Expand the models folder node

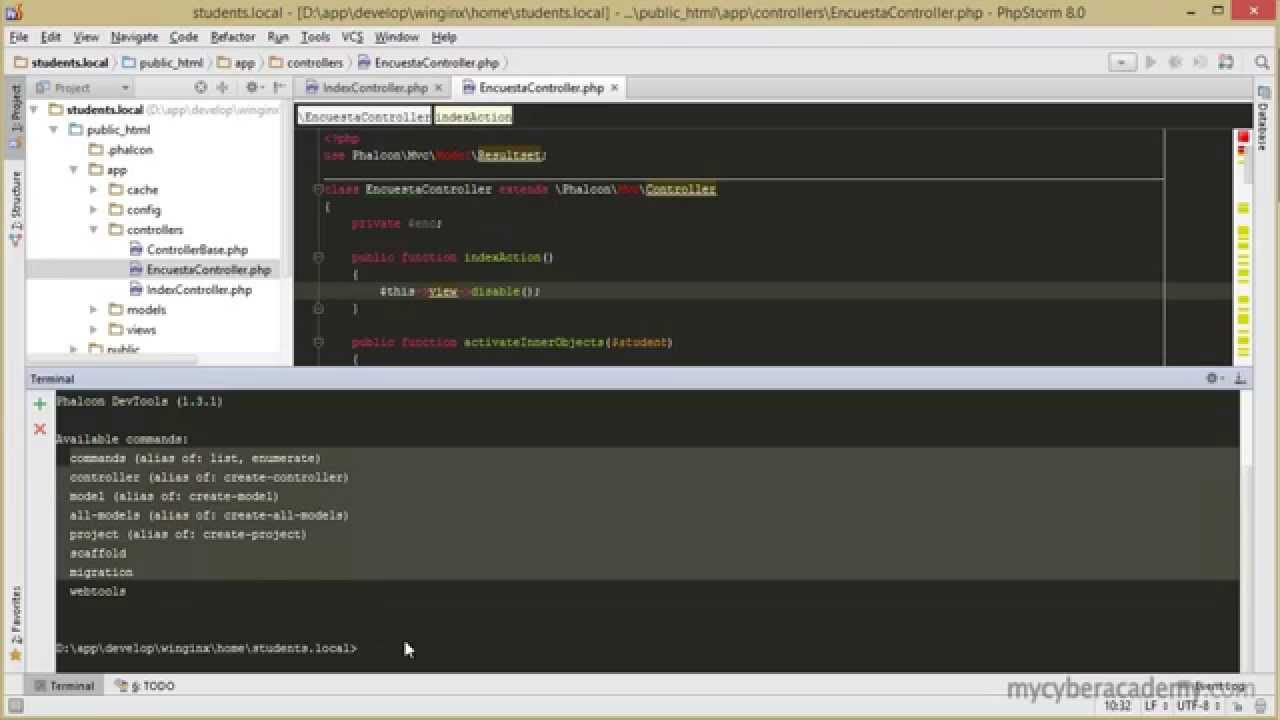coord(93,310)
